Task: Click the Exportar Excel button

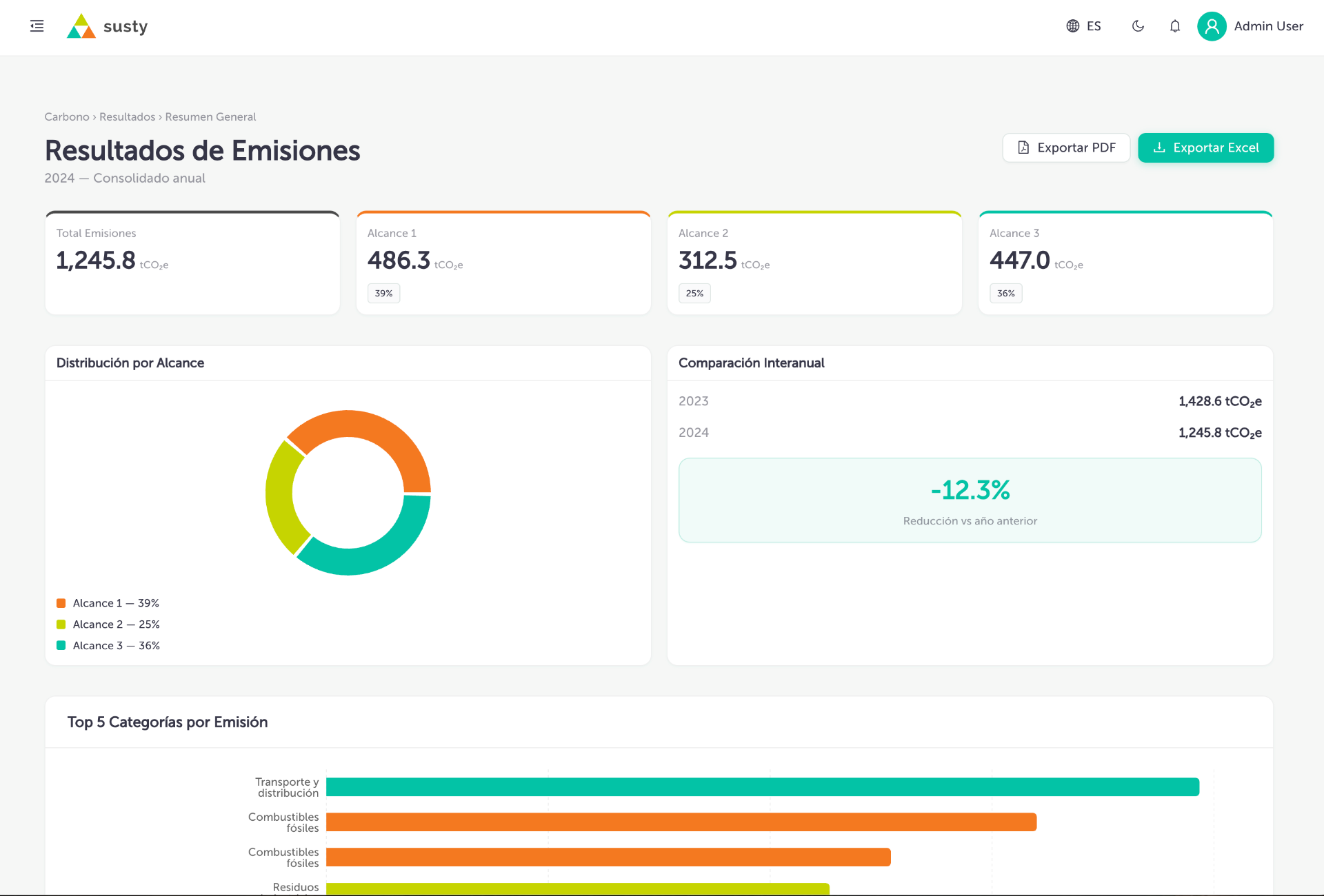Action: click(1205, 147)
